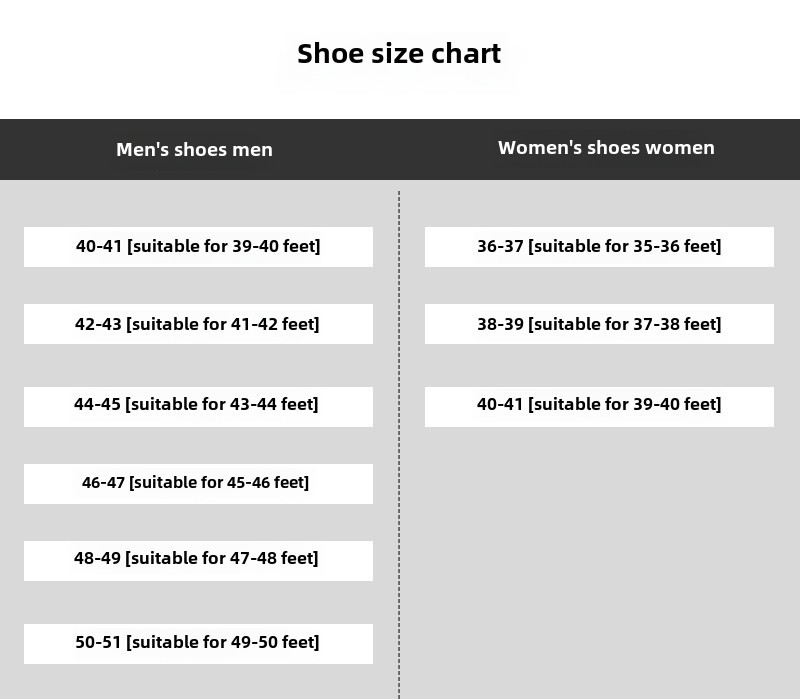The height and width of the screenshot is (699, 800).
Task: Pick men's size 42-43 option
Action: coord(198,324)
